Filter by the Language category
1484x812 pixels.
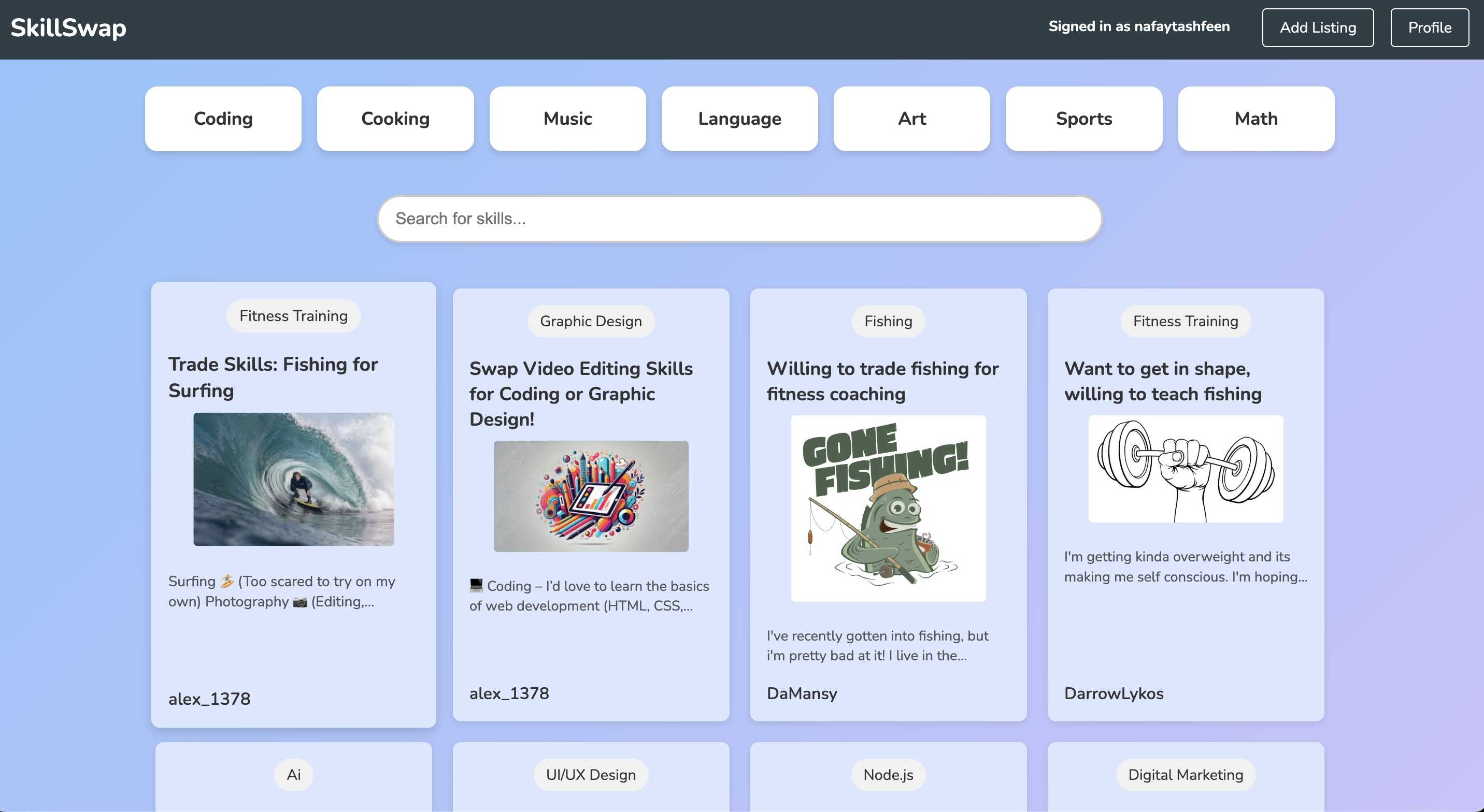point(739,119)
